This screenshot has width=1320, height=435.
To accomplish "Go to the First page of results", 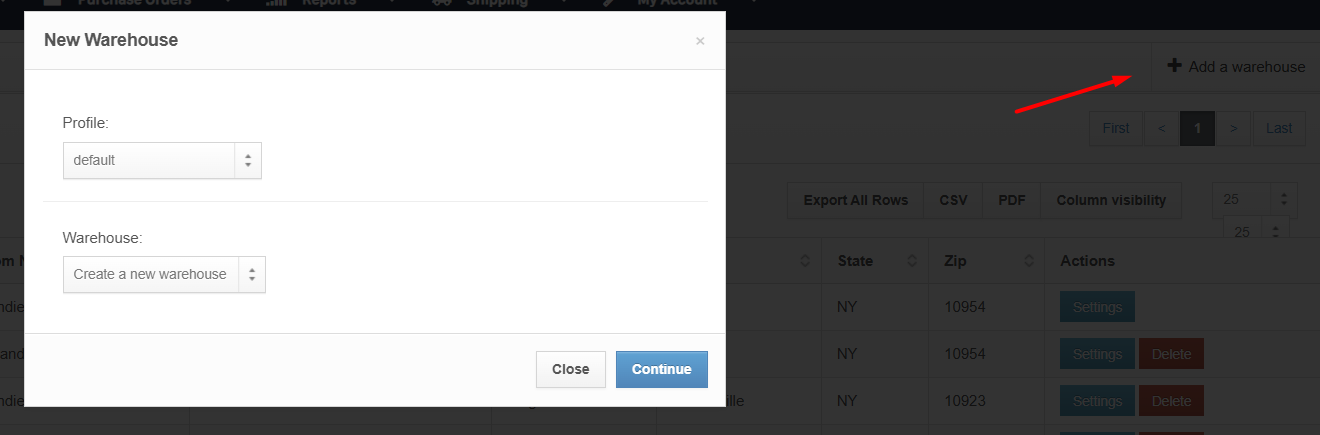I will coord(1116,128).
